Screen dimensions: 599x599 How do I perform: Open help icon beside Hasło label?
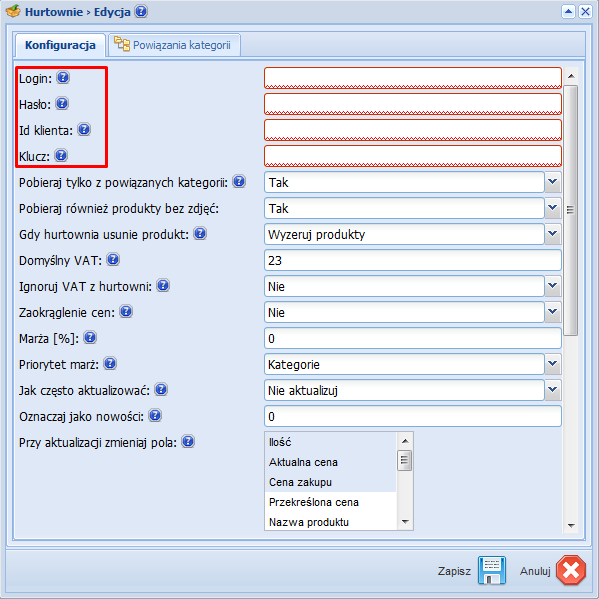(62, 104)
